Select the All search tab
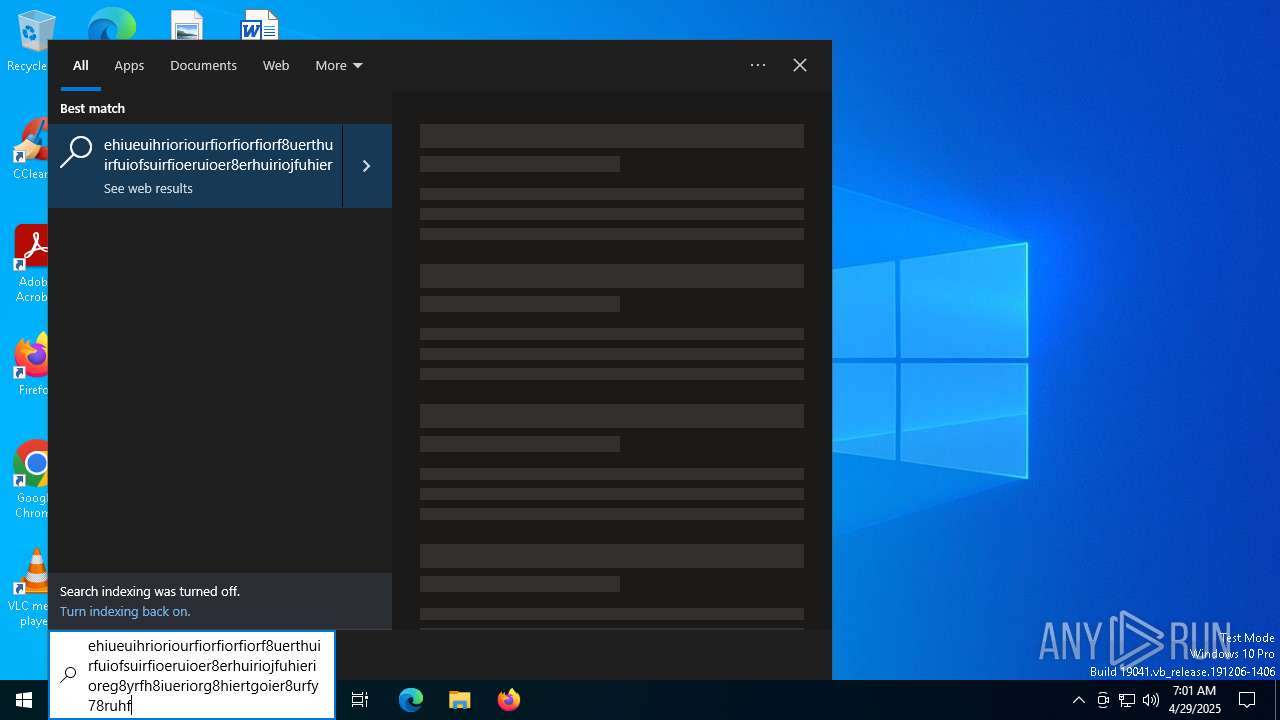This screenshot has width=1280, height=720. click(81, 66)
